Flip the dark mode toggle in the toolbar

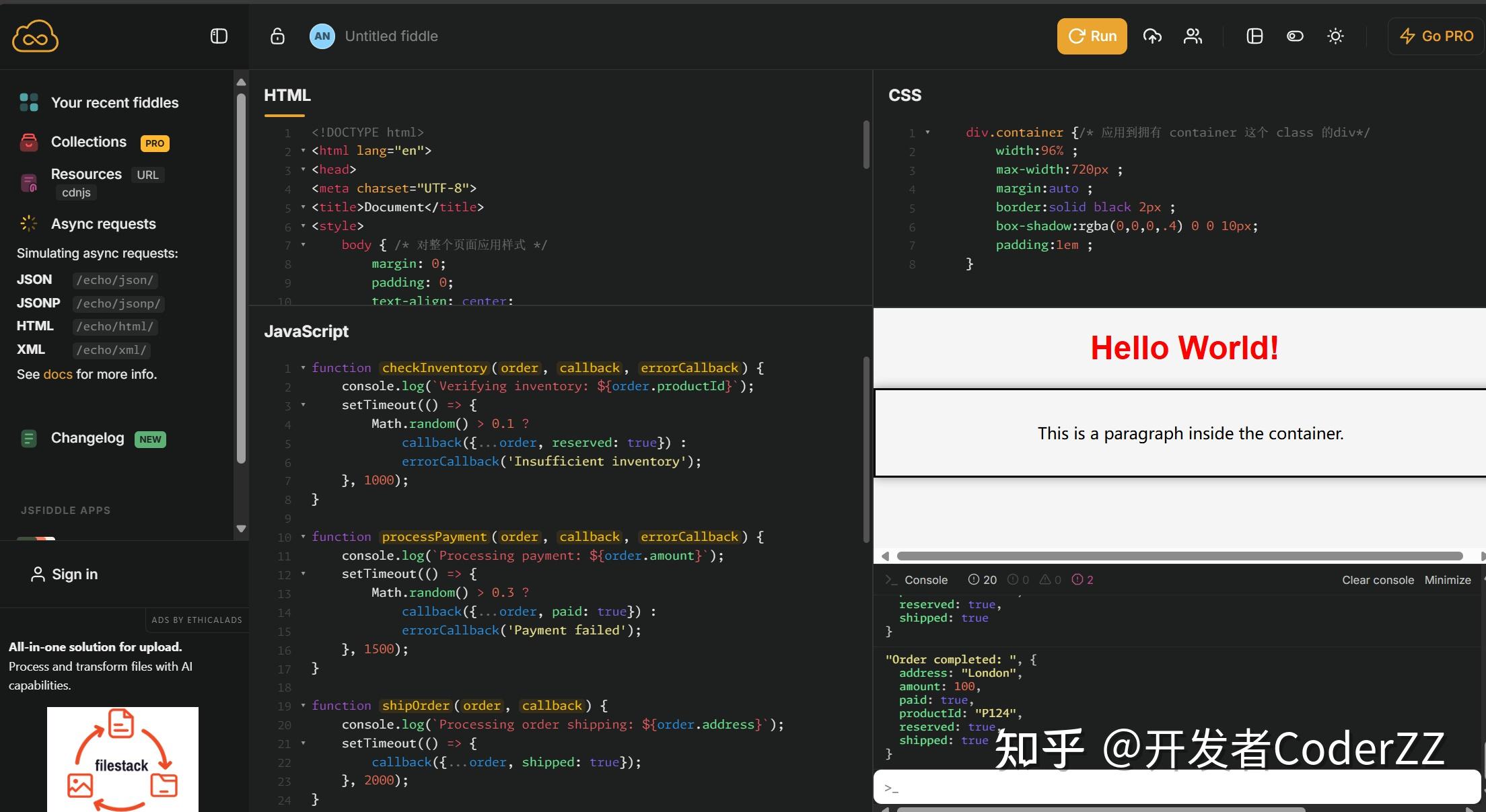coord(1294,36)
